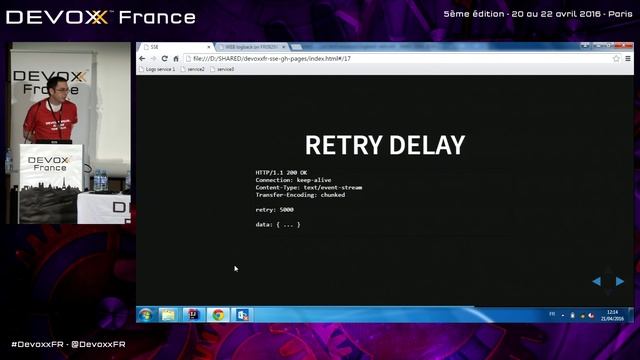Click the "Content-Type: text/event-stream" line
Screen dimensions: 640x360
click(x=309, y=188)
